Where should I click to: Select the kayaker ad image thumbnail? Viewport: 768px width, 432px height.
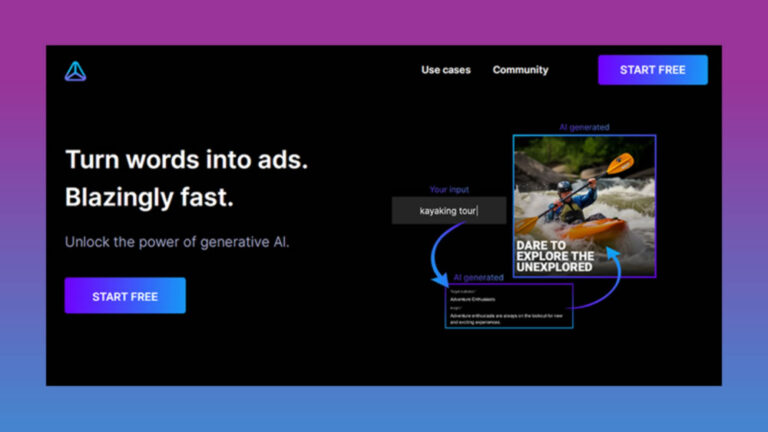click(x=584, y=206)
